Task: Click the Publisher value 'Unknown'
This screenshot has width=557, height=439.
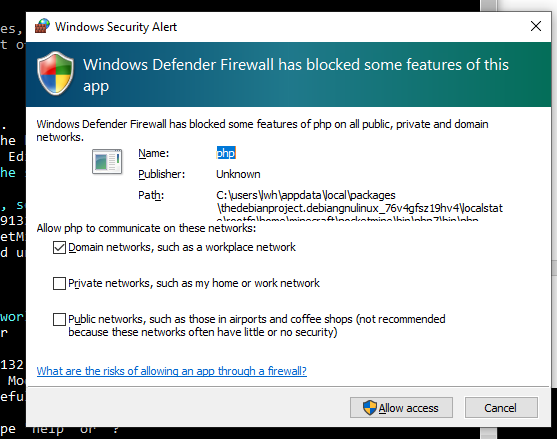Action: click(x=238, y=174)
